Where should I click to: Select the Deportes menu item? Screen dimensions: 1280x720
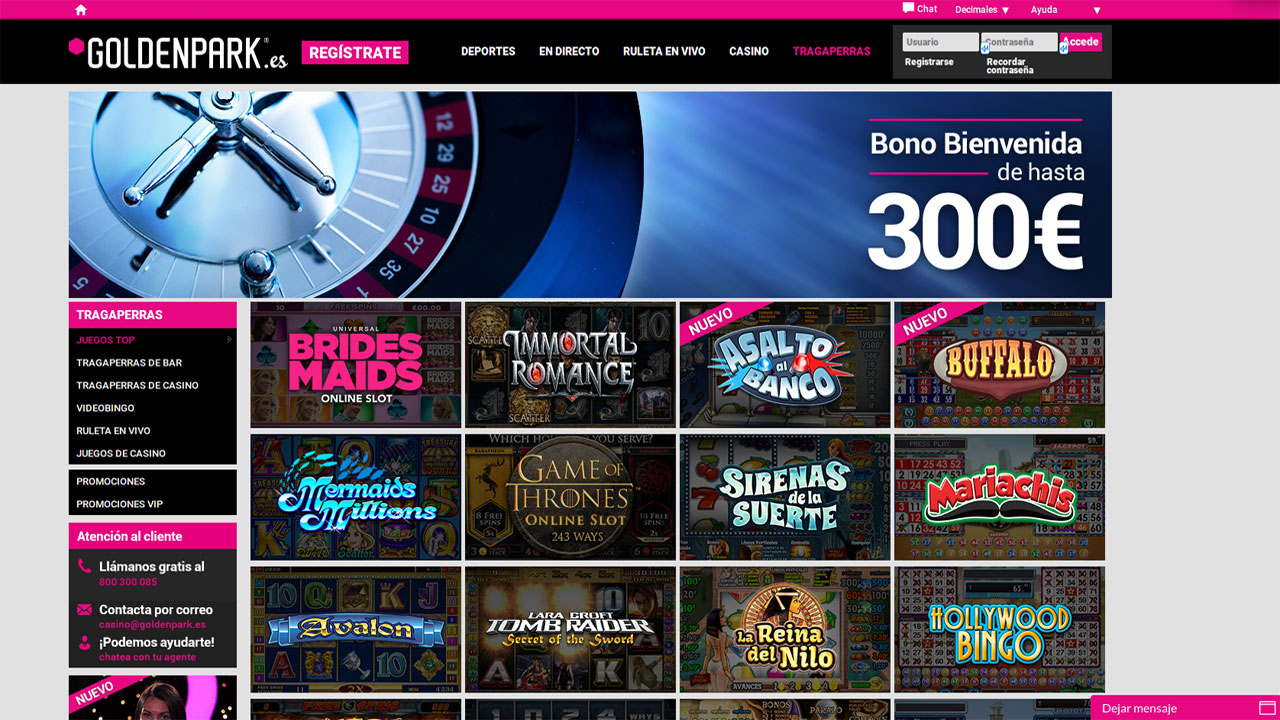coord(488,51)
